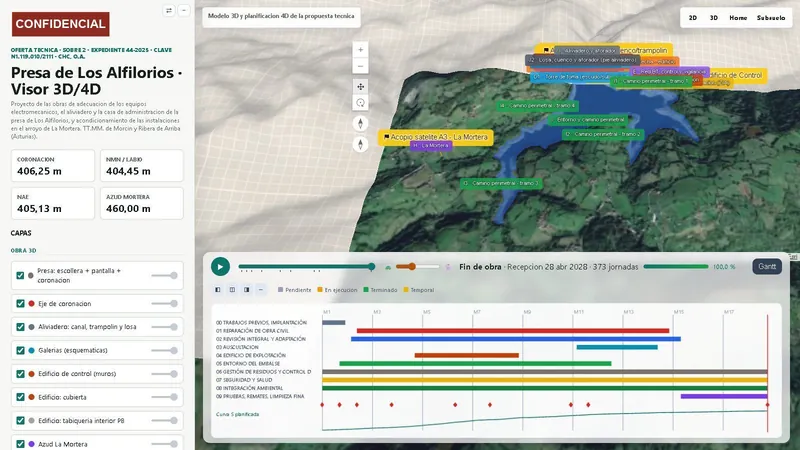Adjust opacity slider for Galerias layer

coord(164,351)
